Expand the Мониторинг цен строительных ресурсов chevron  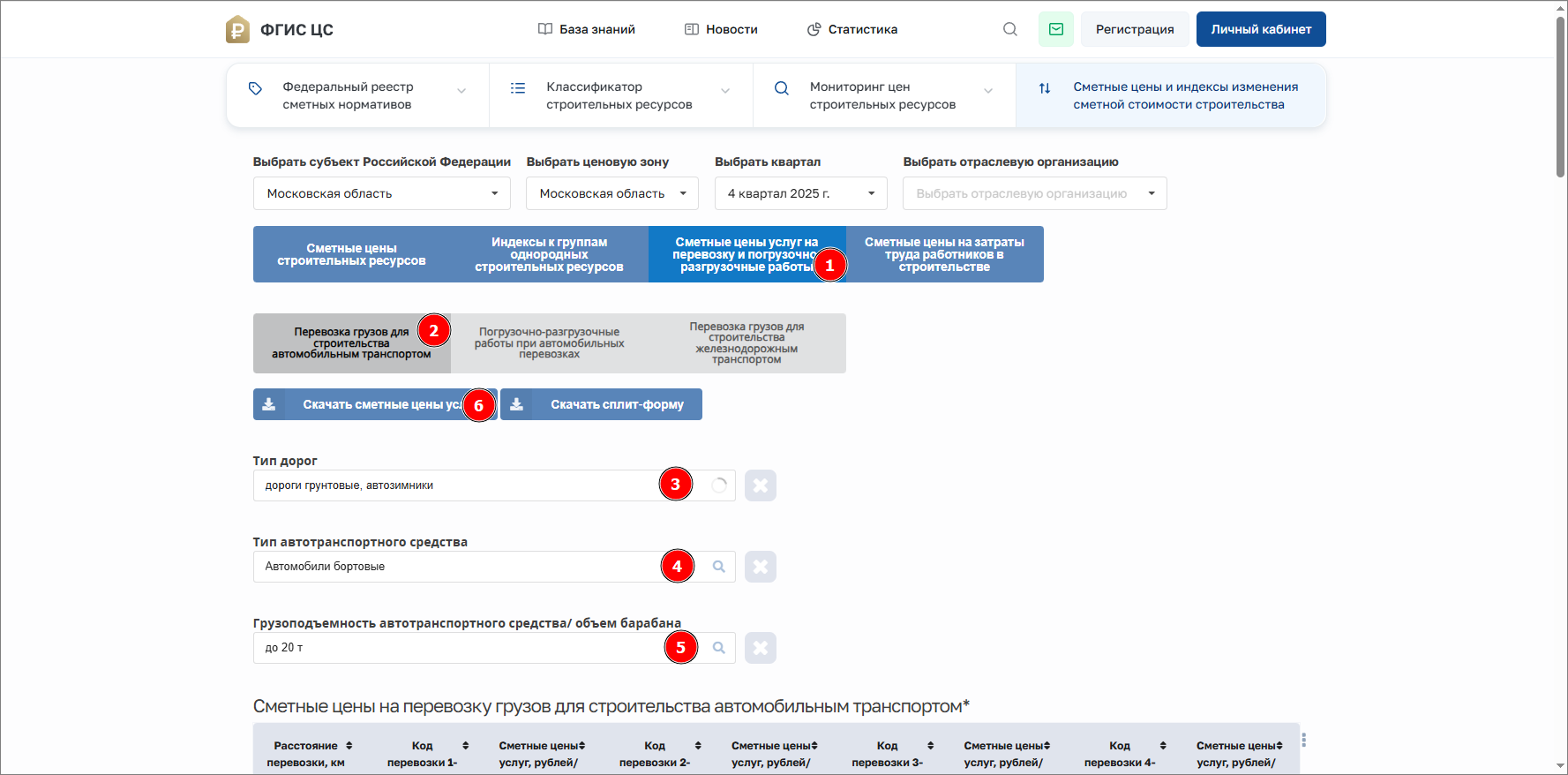pos(988,91)
